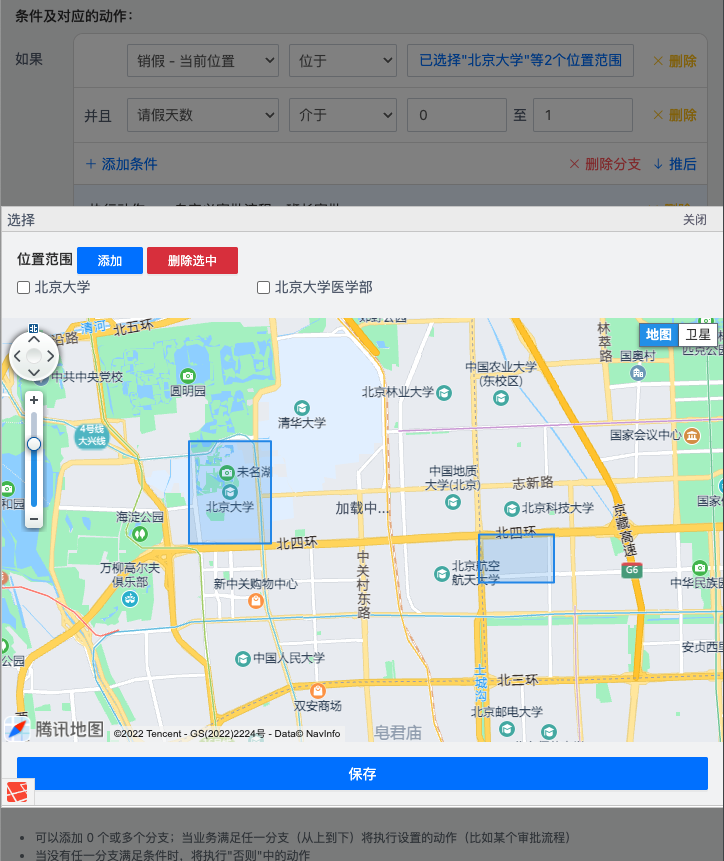Click the red 删除选中 button
This screenshot has width=724, height=861.
click(x=192, y=260)
